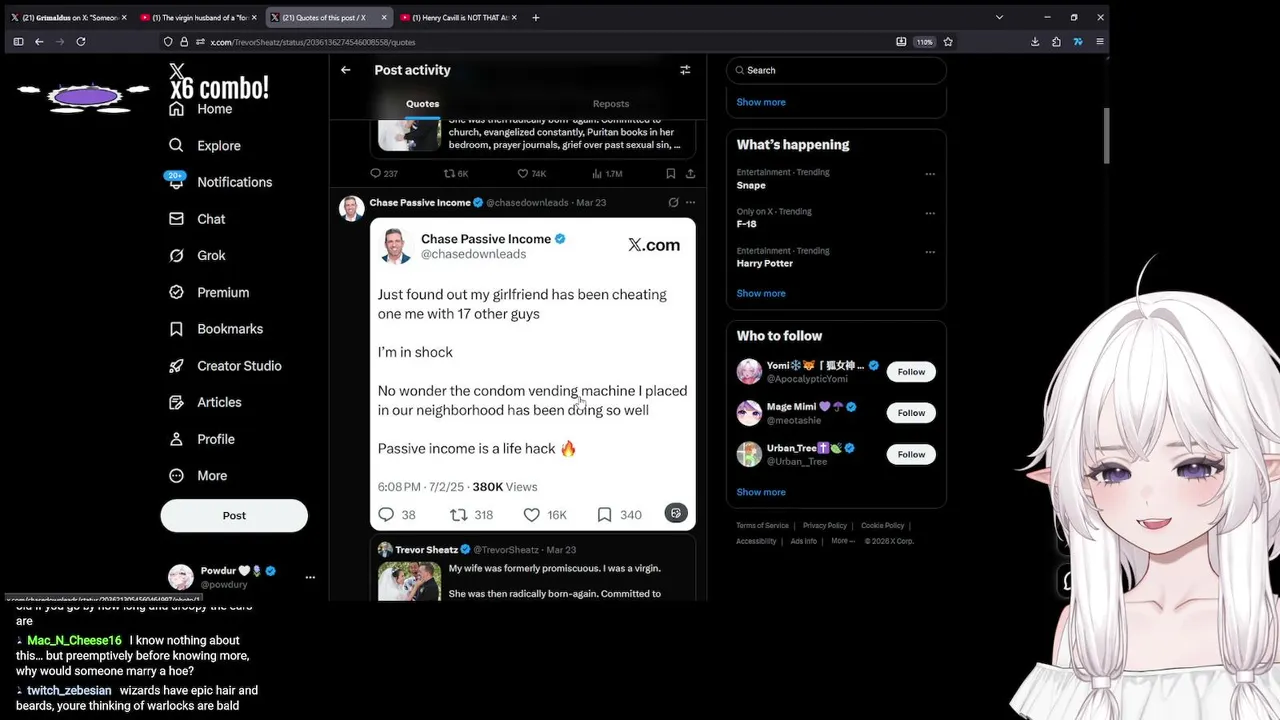Open Notifications with the 20+ badge
The width and height of the screenshot is (1280, 720).
220,182
